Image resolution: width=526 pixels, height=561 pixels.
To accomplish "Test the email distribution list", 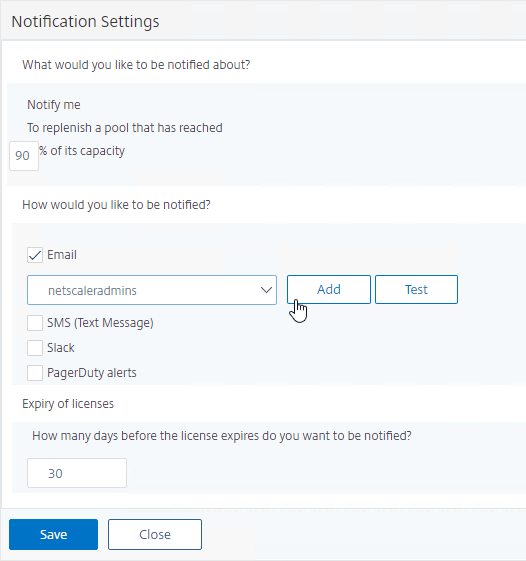I will [416, 289].
